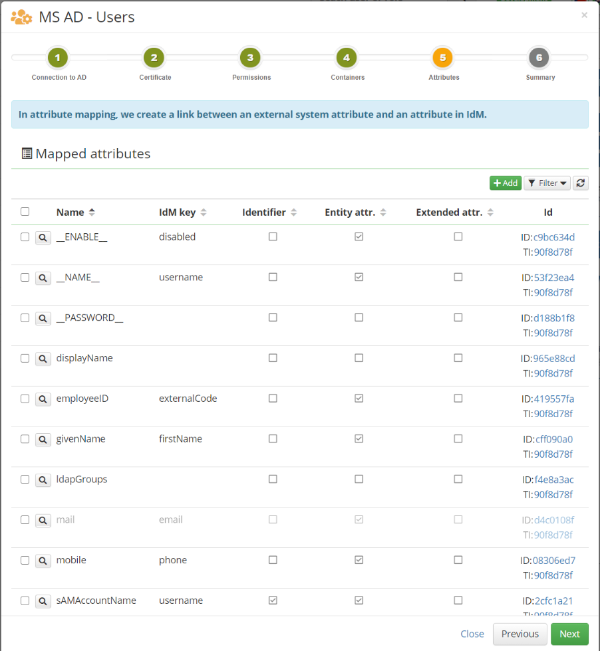Go back with the Previous button
Image resolution: width=600 pixels, height=651 pixels.
(x=520, y=634)
